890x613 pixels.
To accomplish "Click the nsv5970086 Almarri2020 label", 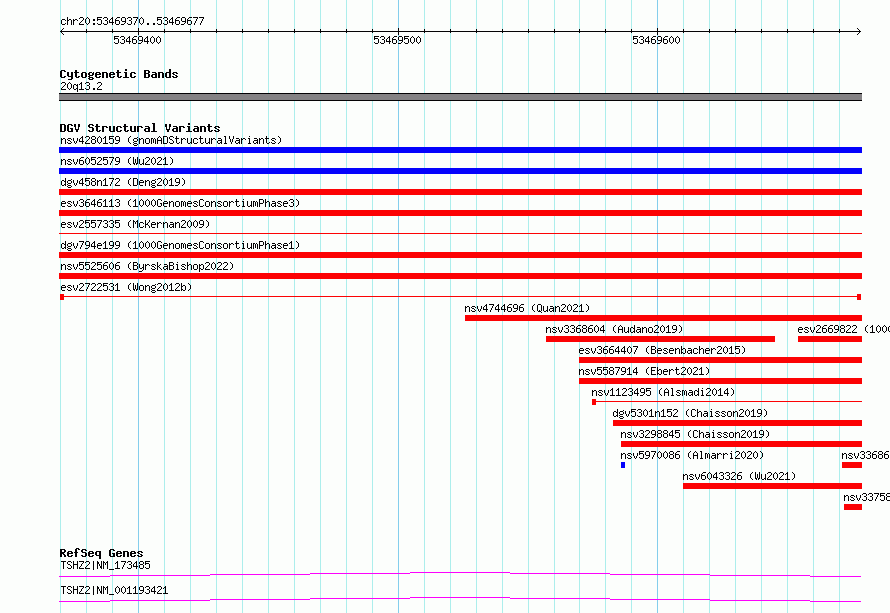I will point(692,455).
